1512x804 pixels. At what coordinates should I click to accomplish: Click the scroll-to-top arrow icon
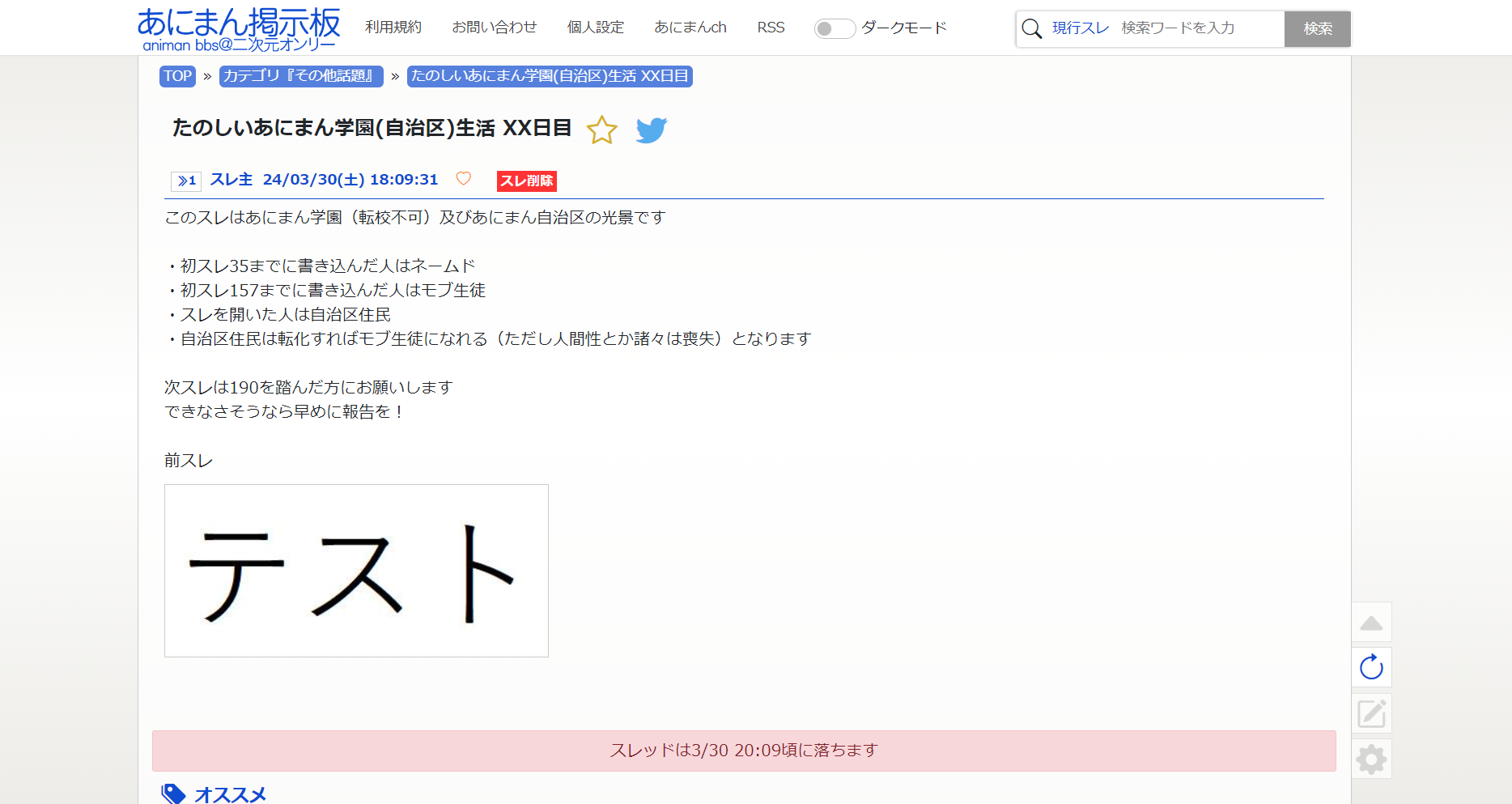pos(1371,623)
